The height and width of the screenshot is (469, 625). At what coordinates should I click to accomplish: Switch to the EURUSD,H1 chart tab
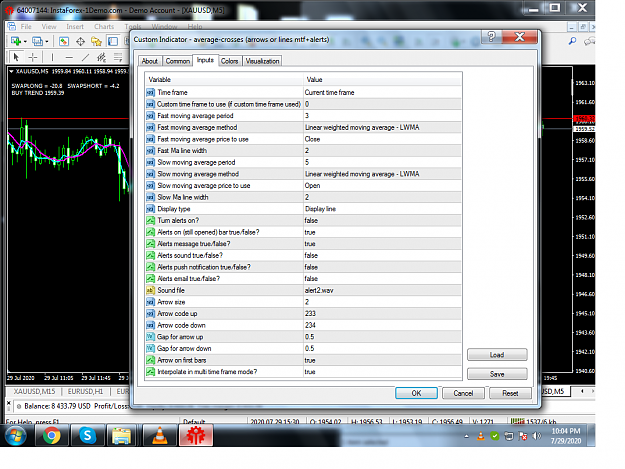pyautogui.click(x=85, y=392)
